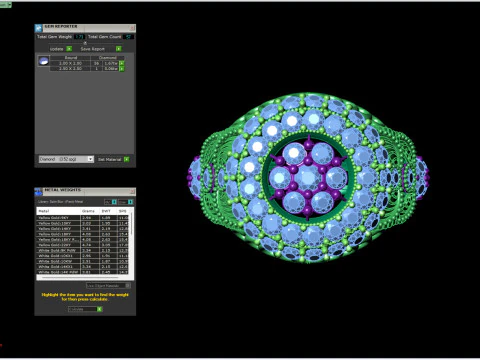Click the green Update button icon

[69, 49]
